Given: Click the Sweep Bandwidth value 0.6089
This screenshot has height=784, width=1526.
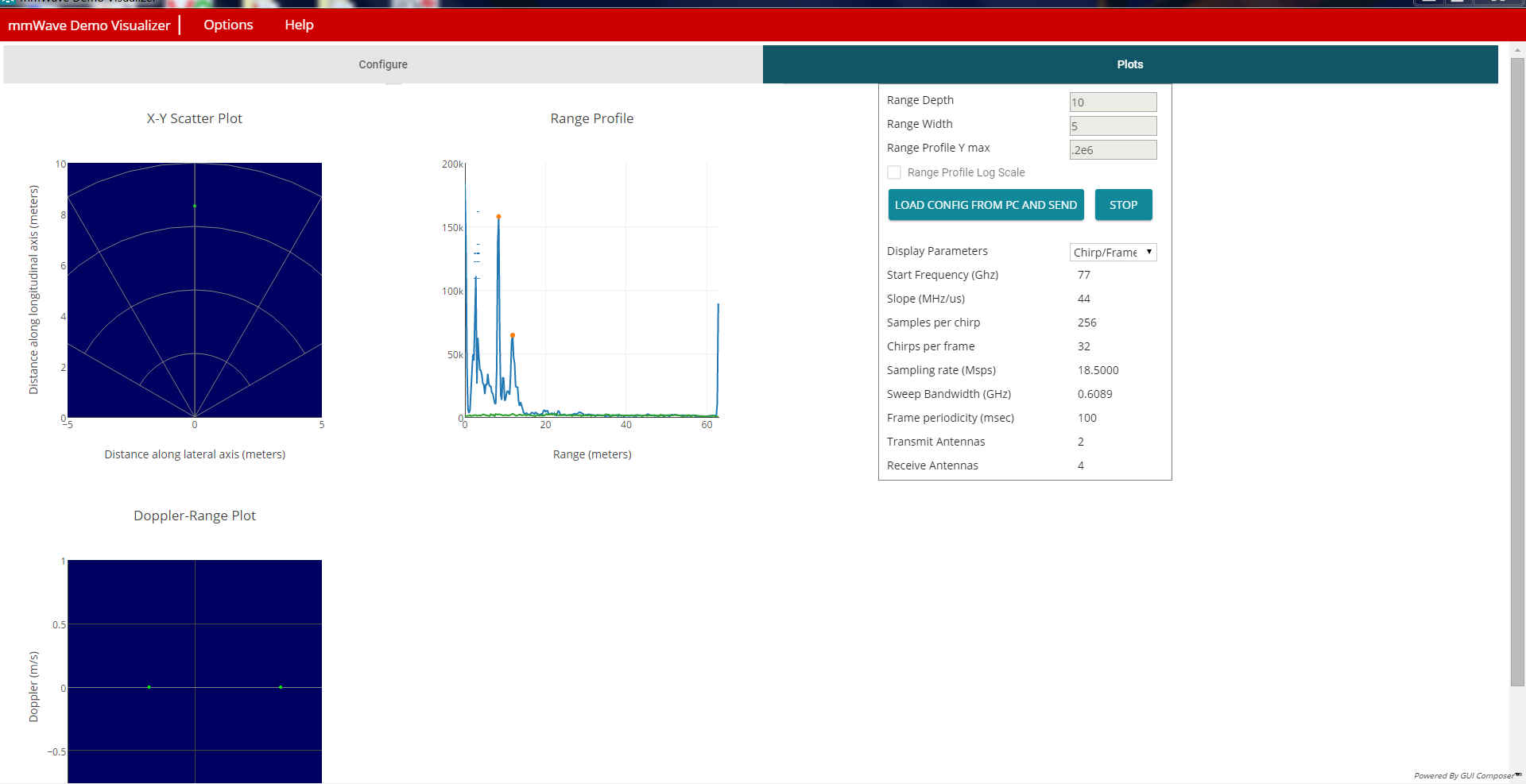Looking at the screenshot, I should pos(1095,394).
